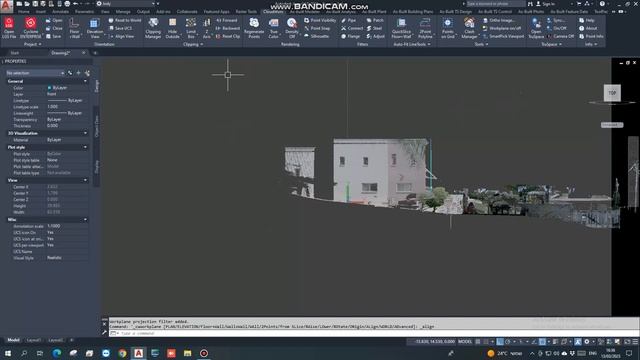Toggle object snap in status bar
The height and width of the screenshot is (360, 640).
pos(542,342)
